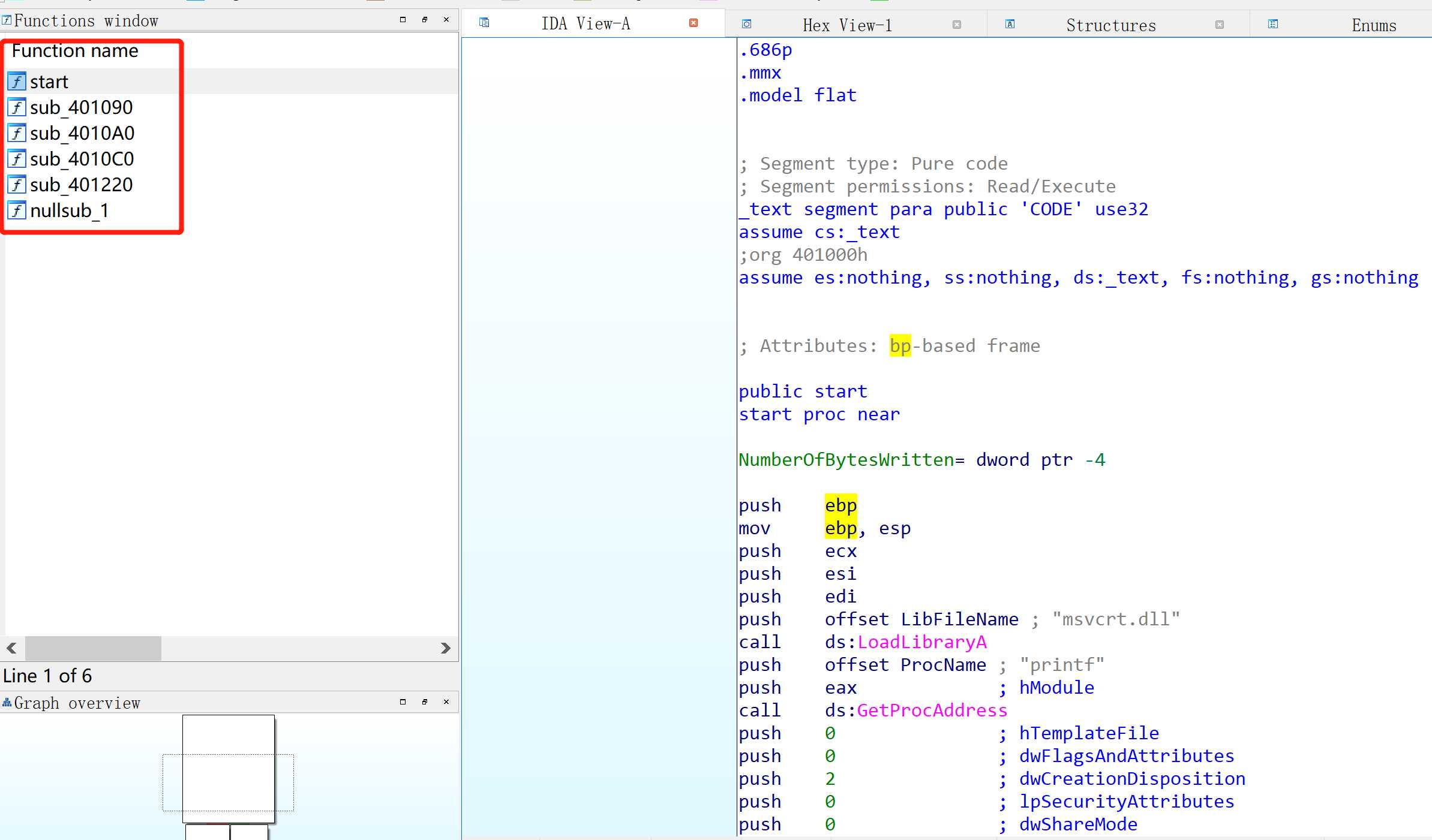1432x840 pixels.
Task: Click the dwCreationDisposition comment
Action: (1132, 779)
